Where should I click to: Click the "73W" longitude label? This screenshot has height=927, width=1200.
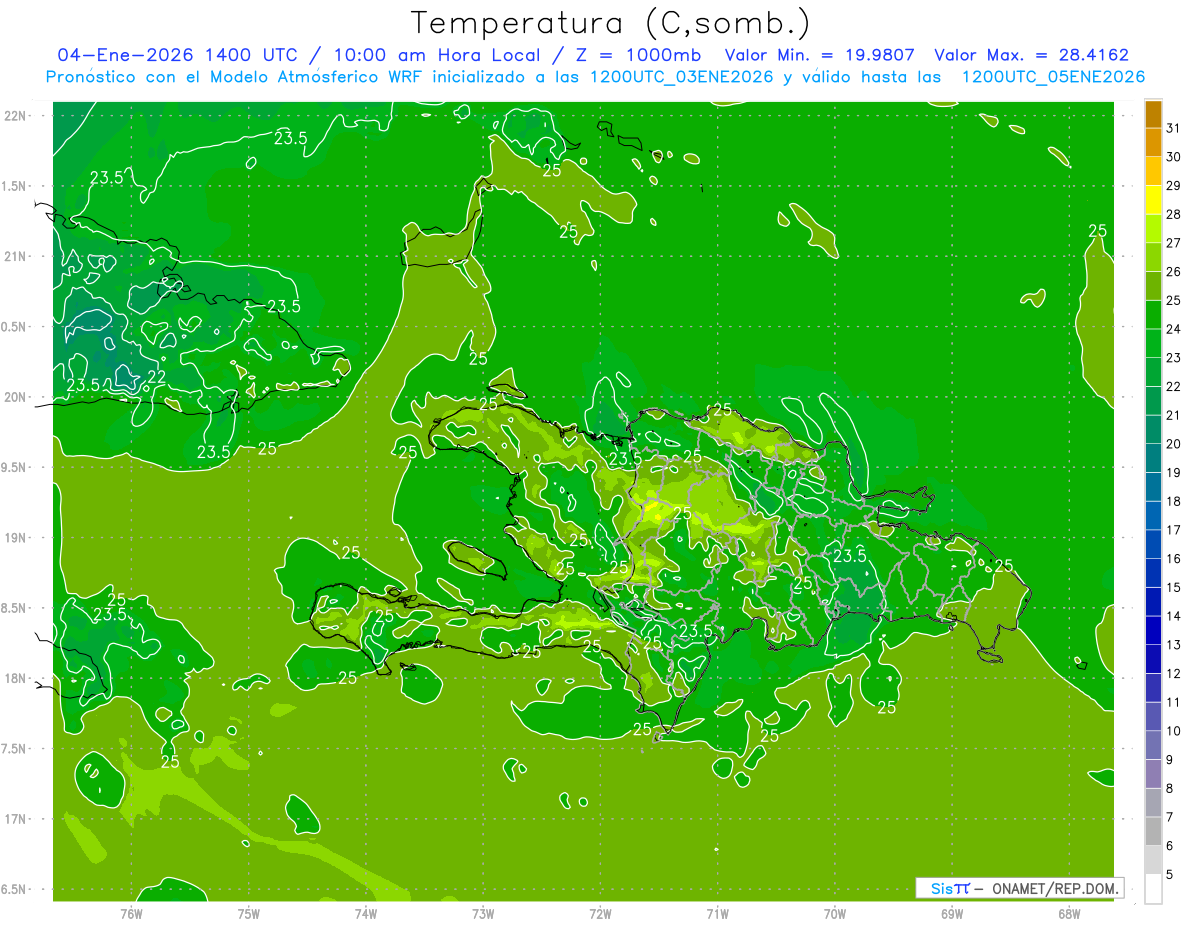[483, 913]
